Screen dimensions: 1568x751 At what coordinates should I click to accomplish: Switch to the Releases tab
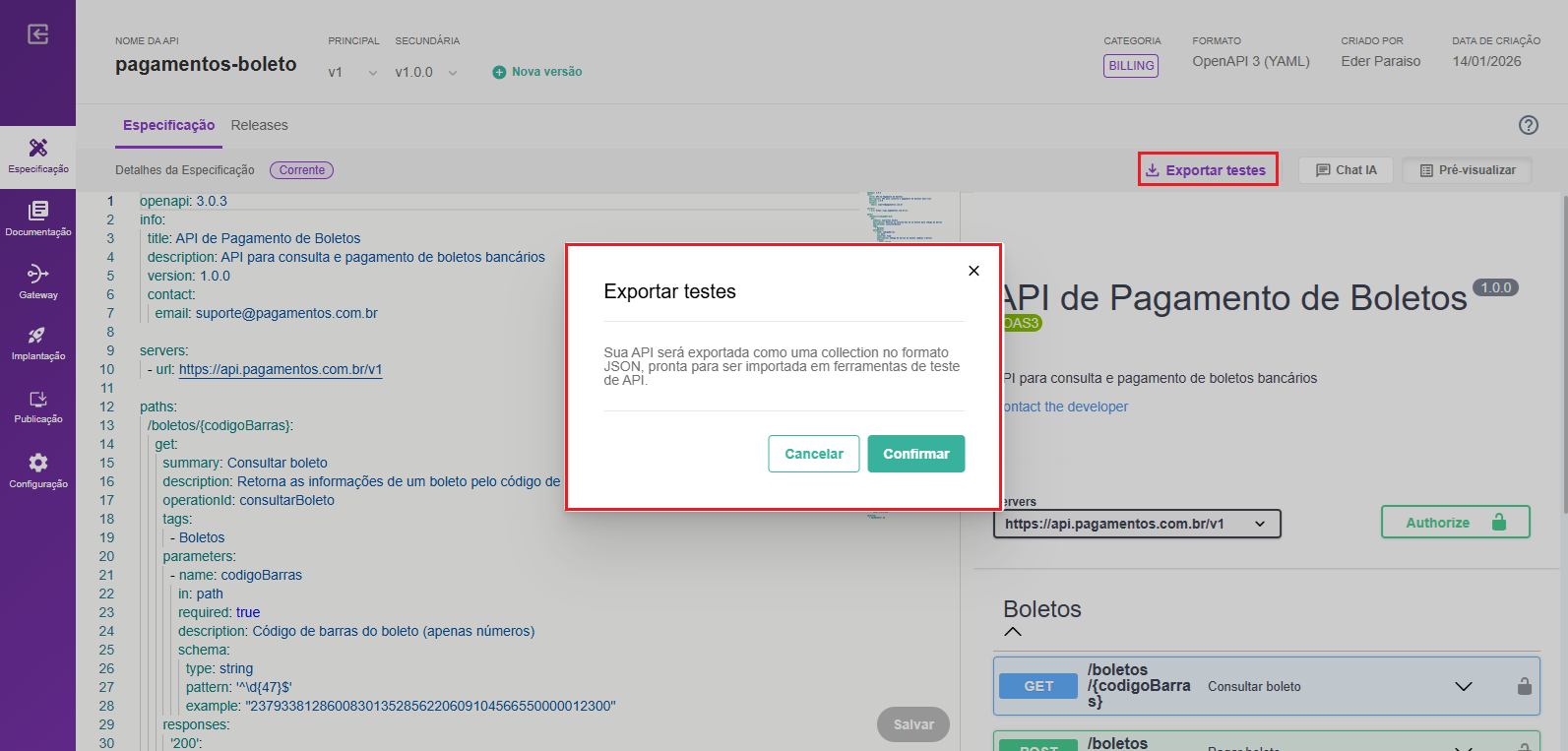pos(259,125)
